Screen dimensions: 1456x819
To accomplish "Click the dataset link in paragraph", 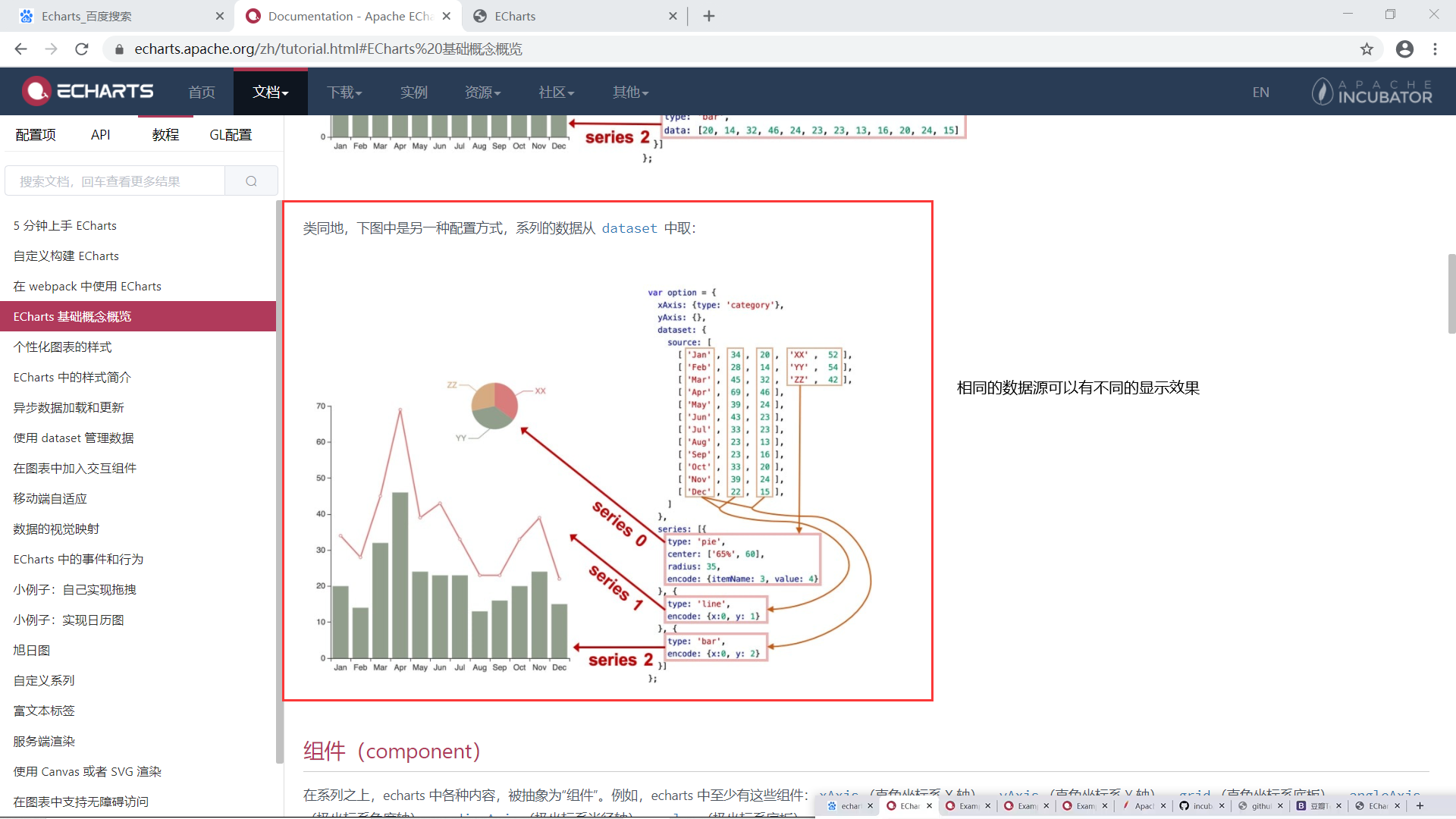I will (629, 228).
